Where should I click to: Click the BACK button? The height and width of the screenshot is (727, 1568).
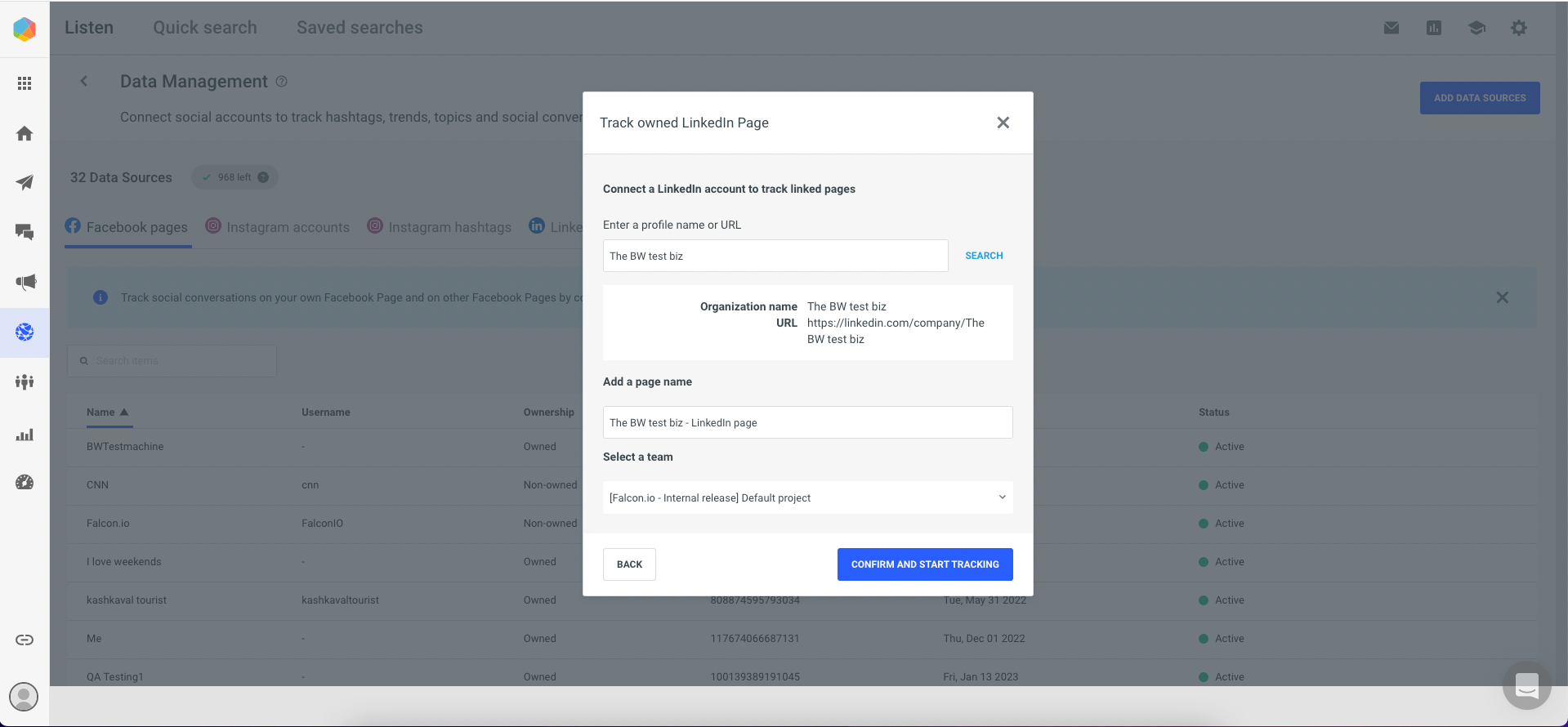[x=629, y=564]
